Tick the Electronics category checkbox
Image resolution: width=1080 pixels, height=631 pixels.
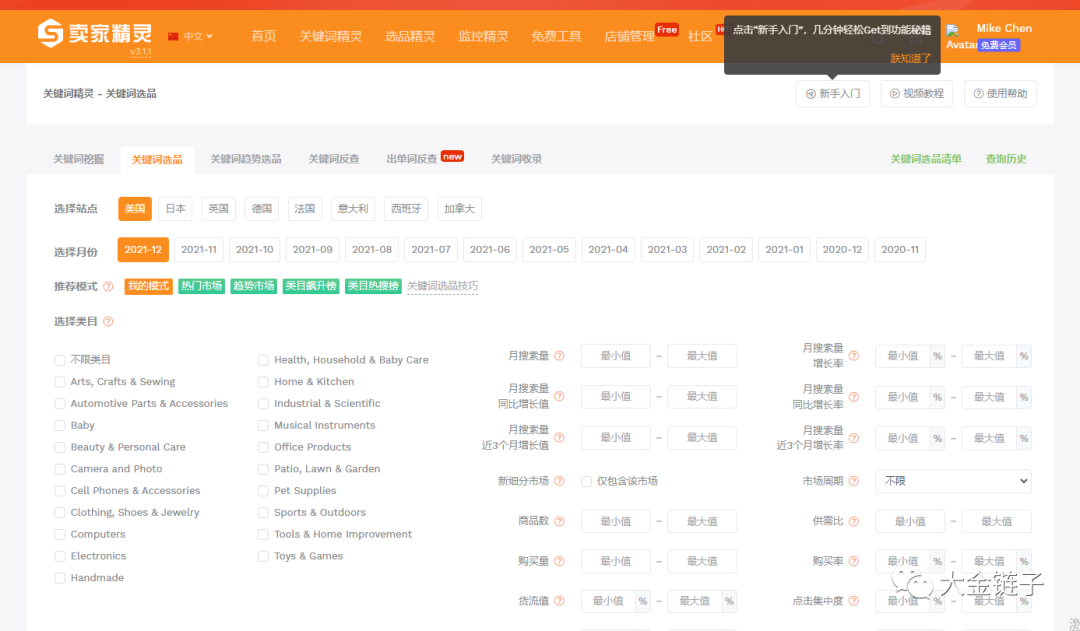tap(60, 556)
